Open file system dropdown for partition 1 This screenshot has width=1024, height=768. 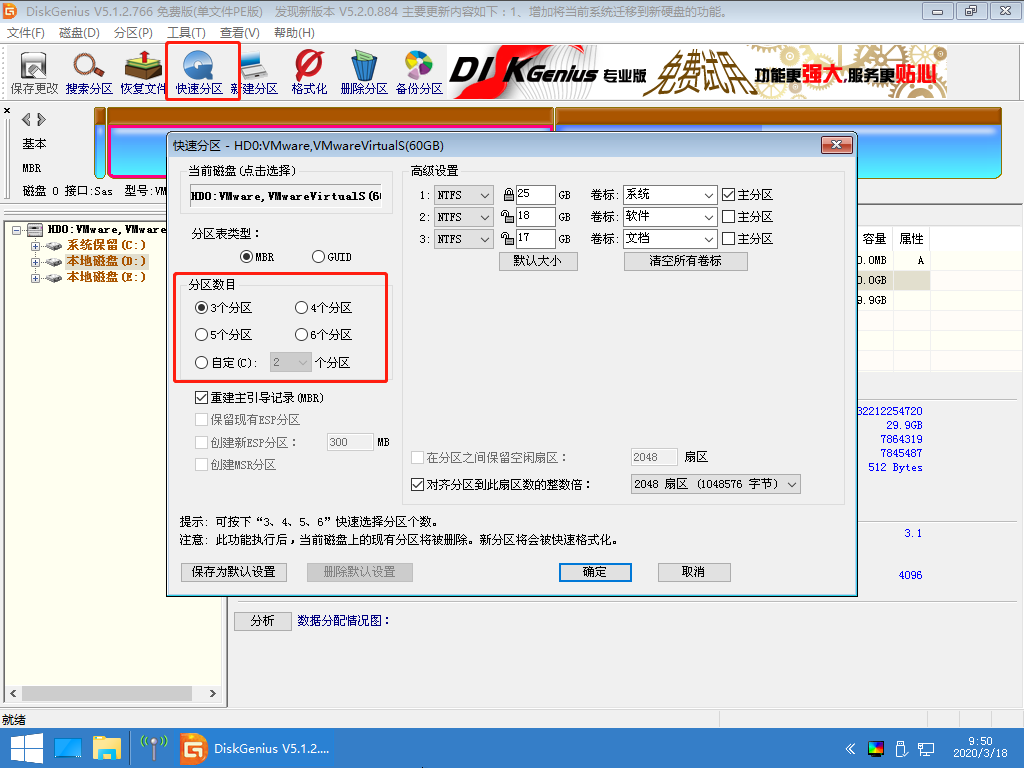pos(464,195)
